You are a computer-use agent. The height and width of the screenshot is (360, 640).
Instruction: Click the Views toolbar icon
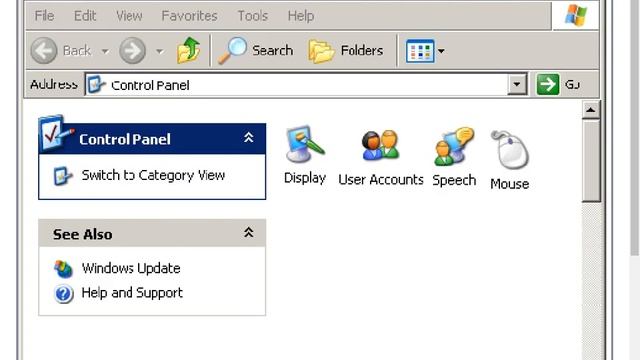420,51
